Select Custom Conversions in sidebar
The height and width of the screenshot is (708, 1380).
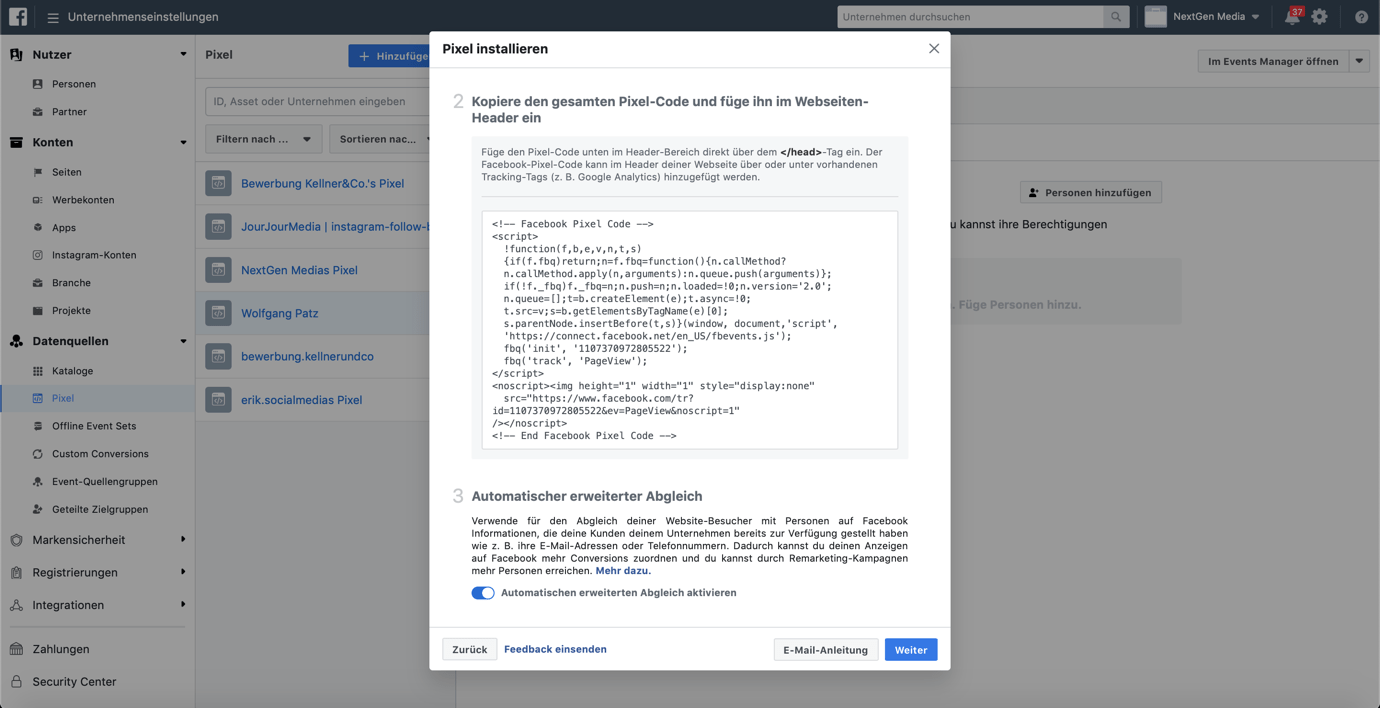tap(100, 454)
